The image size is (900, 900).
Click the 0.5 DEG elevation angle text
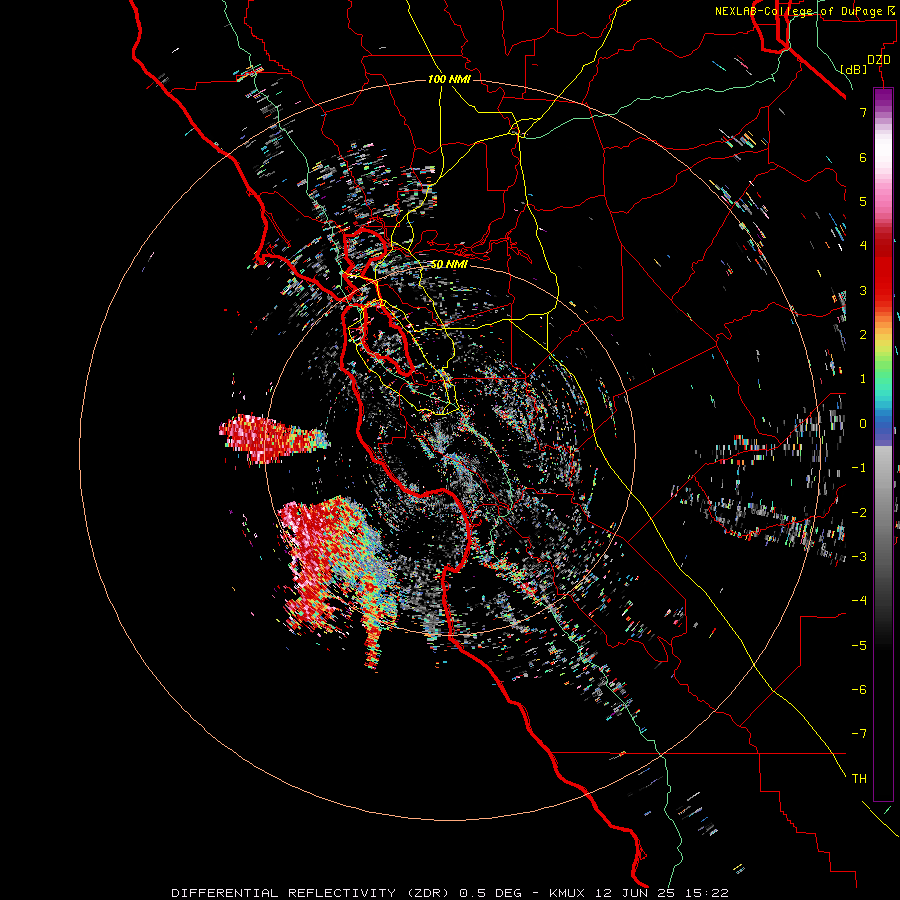pyautogui.click(x=490, y=893)
